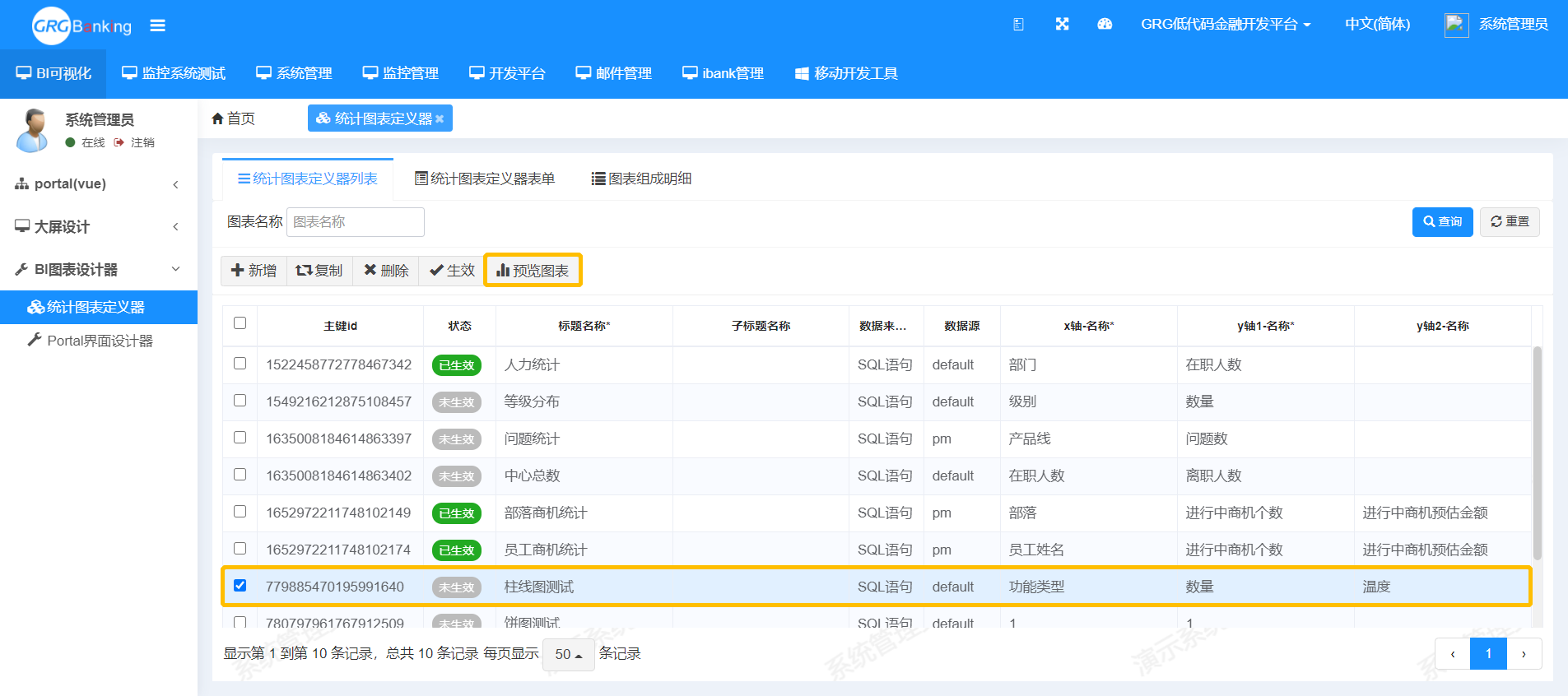Viewport: 1568px width, 696px height.
Task: Click the logout (注销) link
Action: tap(135, 142)
